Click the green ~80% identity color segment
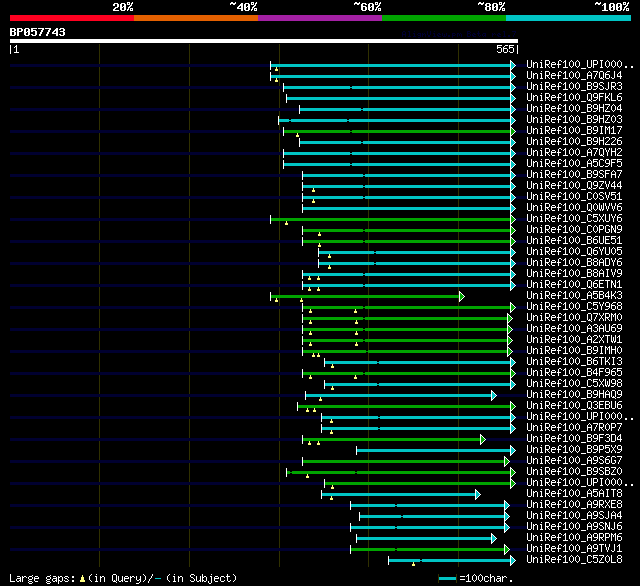Image resolution: width=640 pixels, height=586 pixels. click(444, 18)
